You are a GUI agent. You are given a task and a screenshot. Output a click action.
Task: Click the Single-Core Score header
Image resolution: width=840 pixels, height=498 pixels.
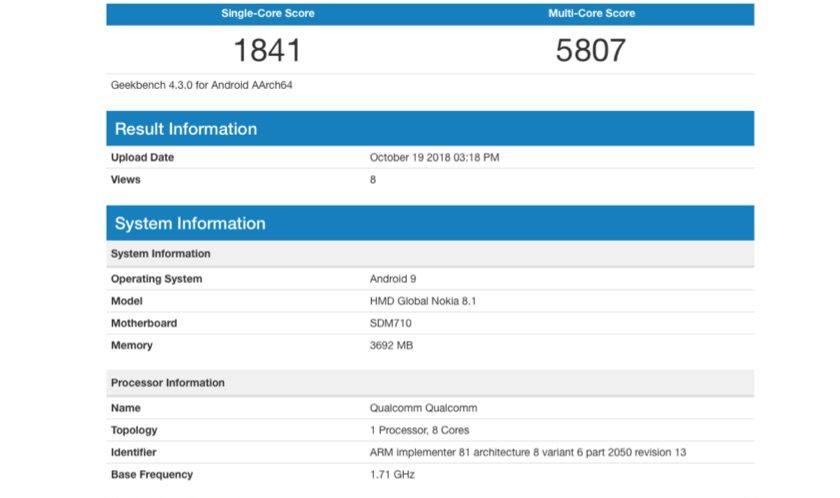pyautogui.click(x=267, y=14)
